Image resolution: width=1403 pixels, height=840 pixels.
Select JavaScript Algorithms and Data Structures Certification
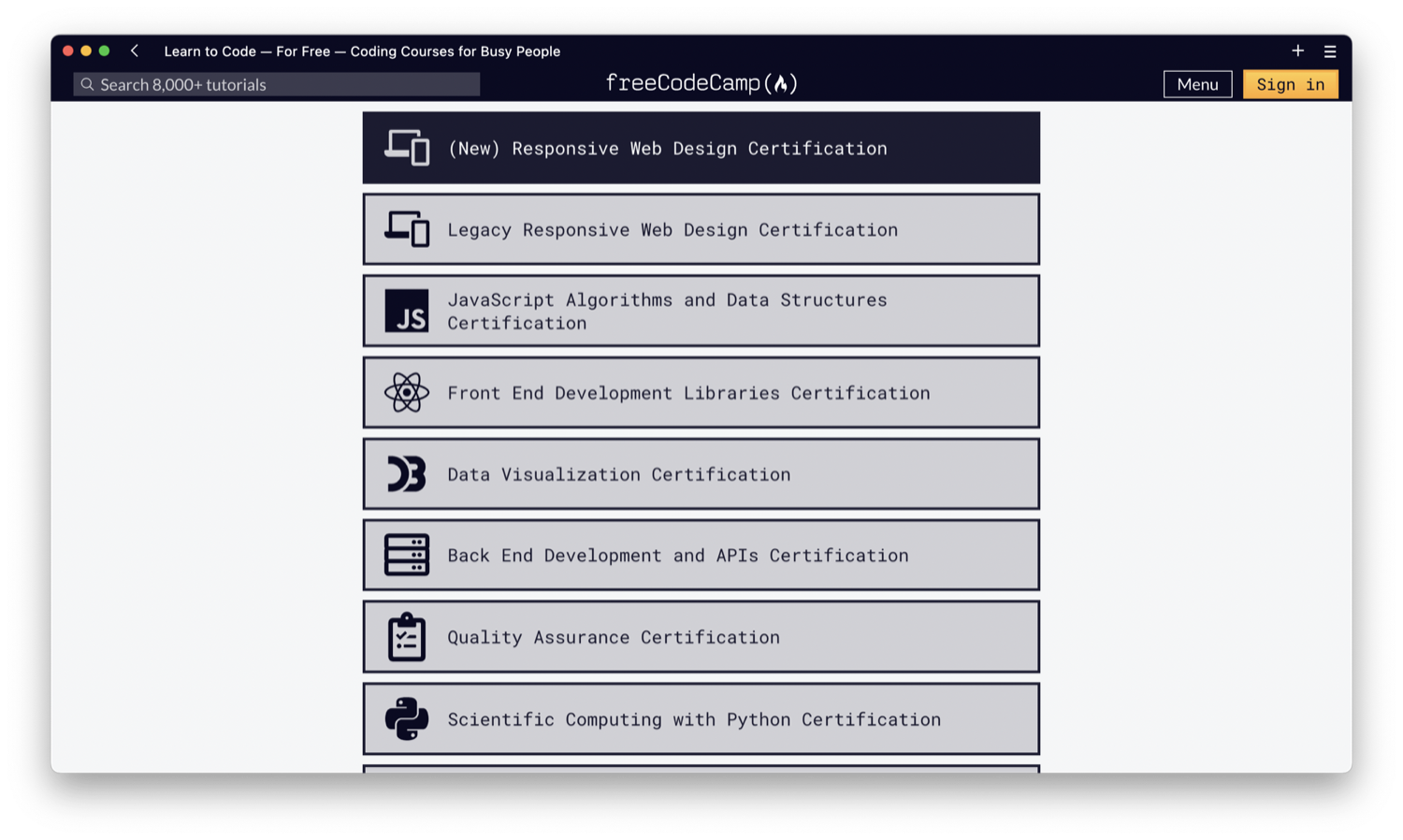tap(667, 311)
